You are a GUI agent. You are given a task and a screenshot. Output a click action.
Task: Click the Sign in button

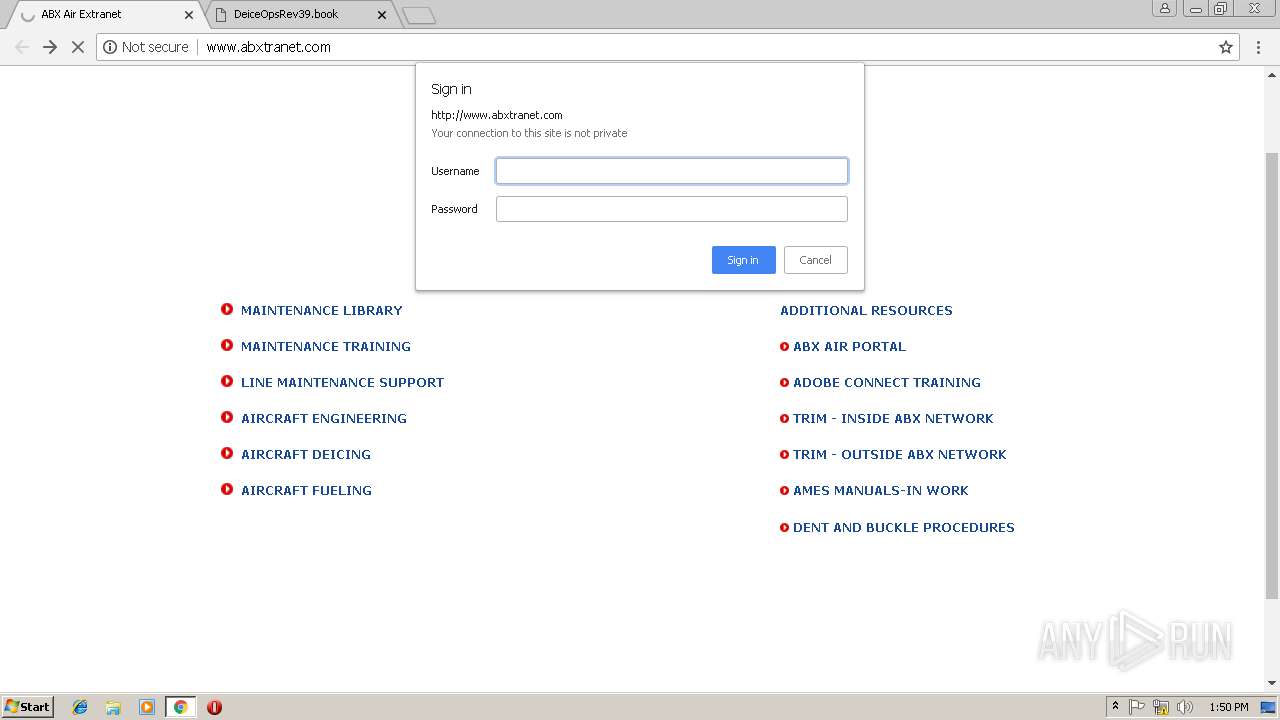743,260
